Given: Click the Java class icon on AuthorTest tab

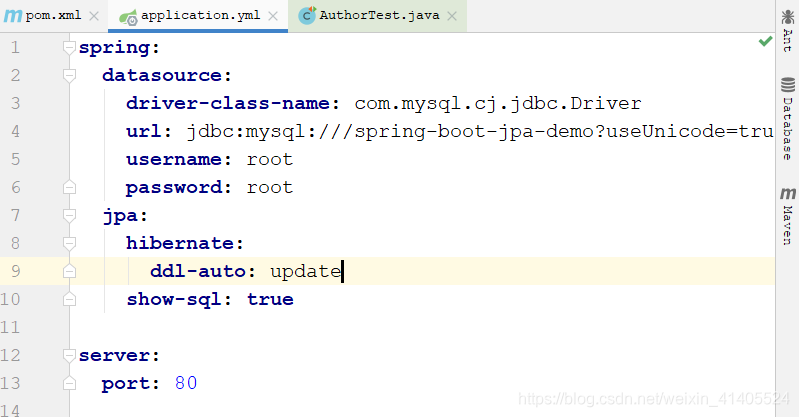Looking at the screenshot, I should coord(307,15).
